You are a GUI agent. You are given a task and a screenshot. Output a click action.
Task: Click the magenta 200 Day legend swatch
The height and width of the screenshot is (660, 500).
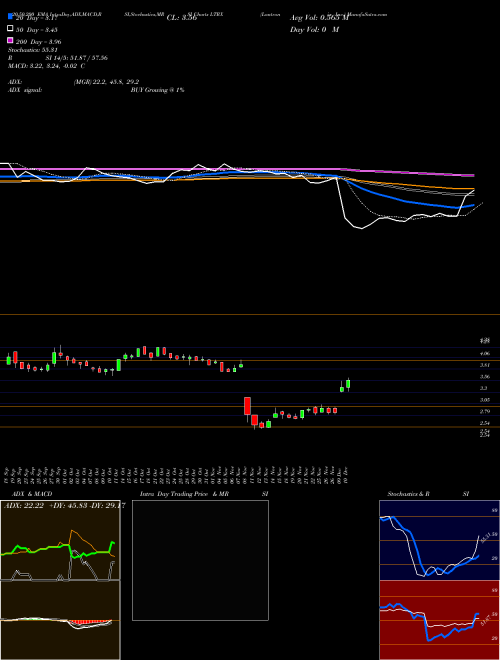[10, 40]
